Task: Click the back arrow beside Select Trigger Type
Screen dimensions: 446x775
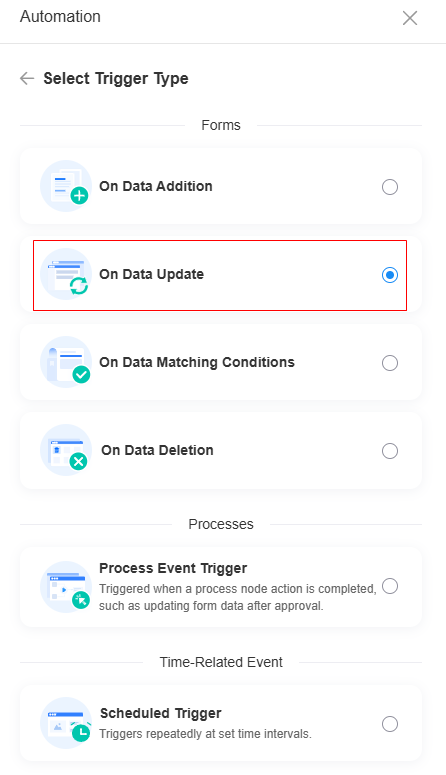Action: [x=27, y=78]
